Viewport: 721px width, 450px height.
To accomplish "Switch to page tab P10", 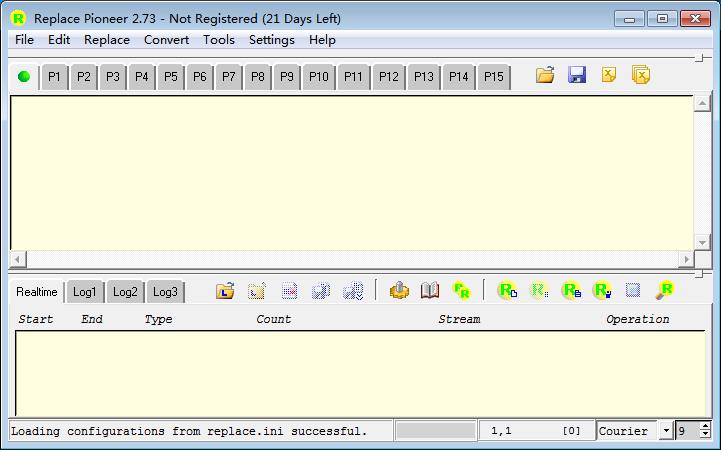I will pyautogui.click(x=319, y=77).
